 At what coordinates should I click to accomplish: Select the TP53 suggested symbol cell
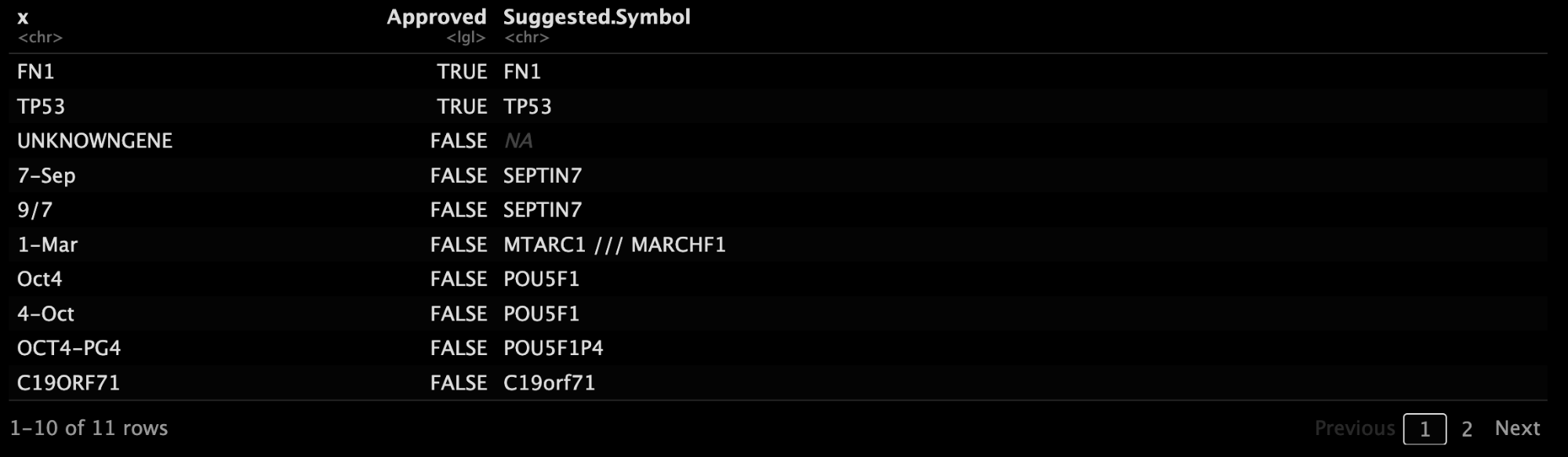[x=528, y=106]
